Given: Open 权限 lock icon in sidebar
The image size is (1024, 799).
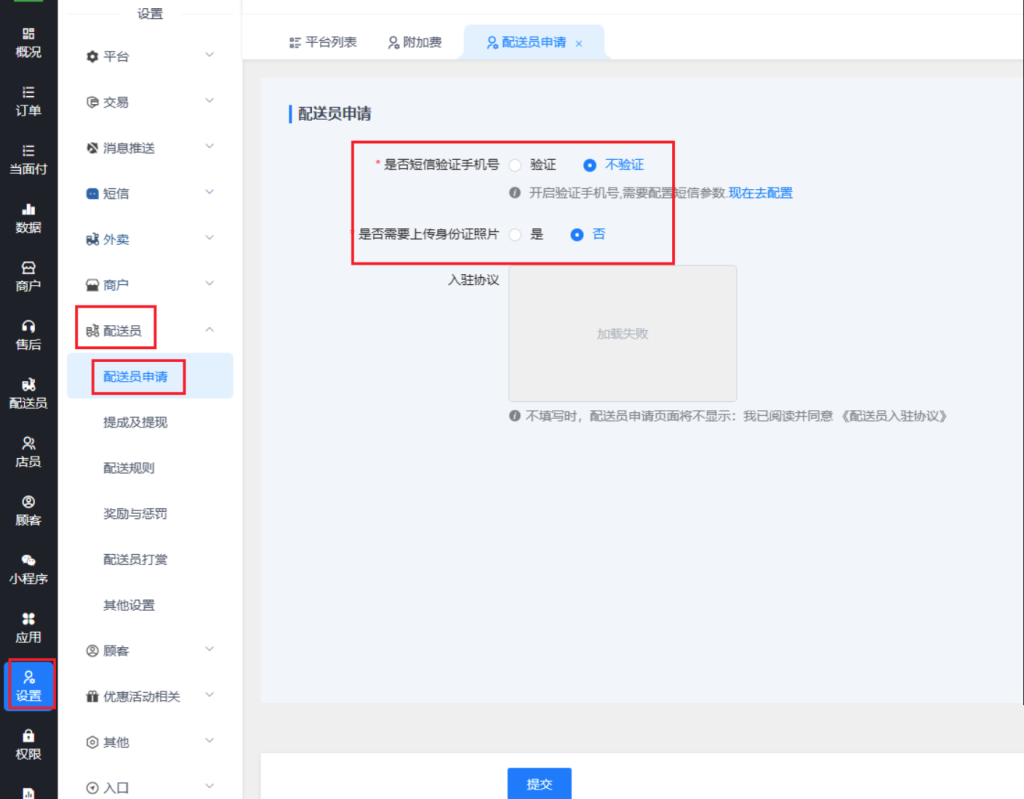Looking at the screenshot, I should pyautogui.click(x=29, y=736).
